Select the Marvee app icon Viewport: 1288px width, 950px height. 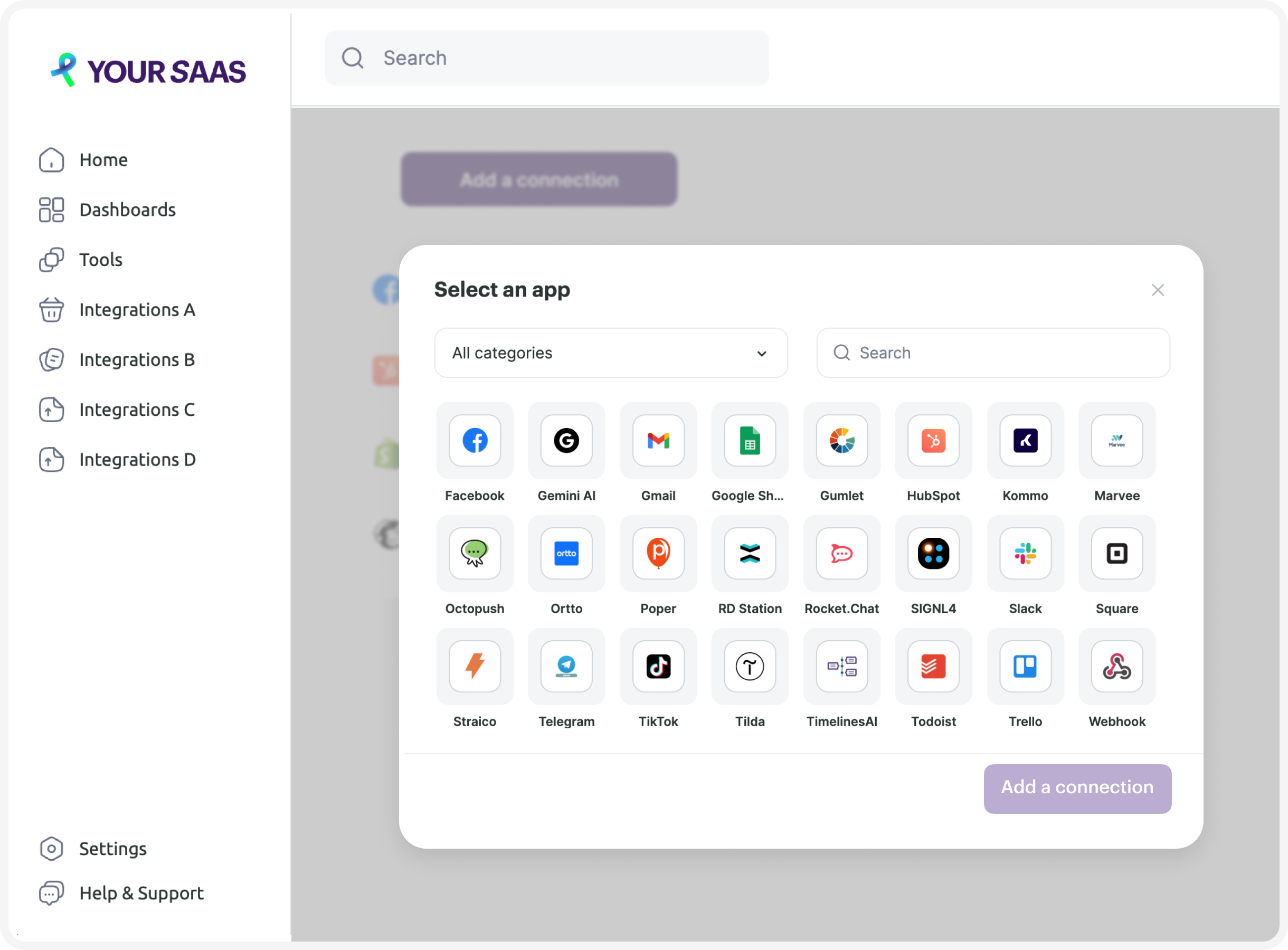coord(1116,441)
